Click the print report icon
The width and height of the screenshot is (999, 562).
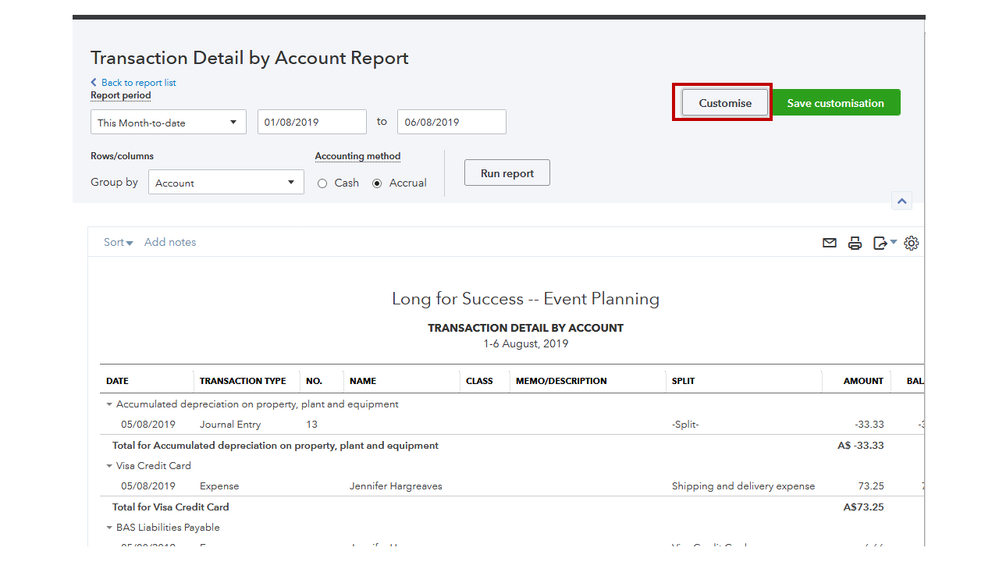(855, 243)
